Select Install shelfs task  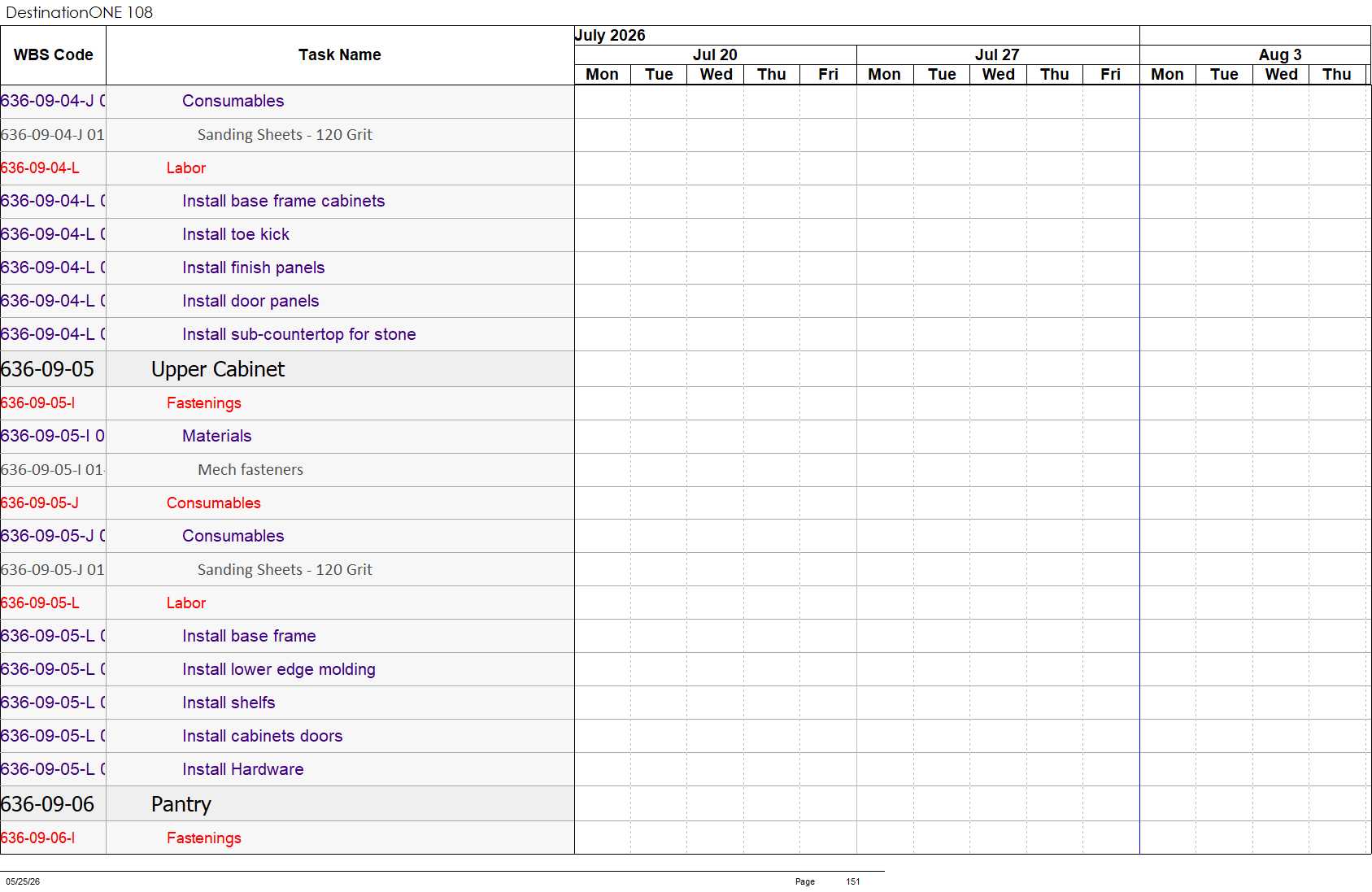(x=229, y=703)
